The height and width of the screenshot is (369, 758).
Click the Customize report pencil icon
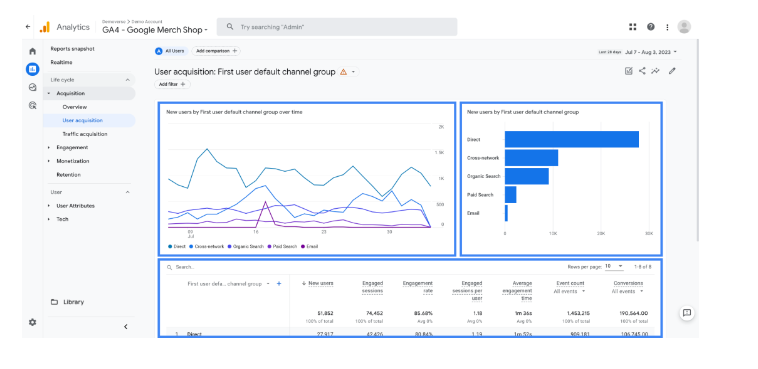coord(672,71)
